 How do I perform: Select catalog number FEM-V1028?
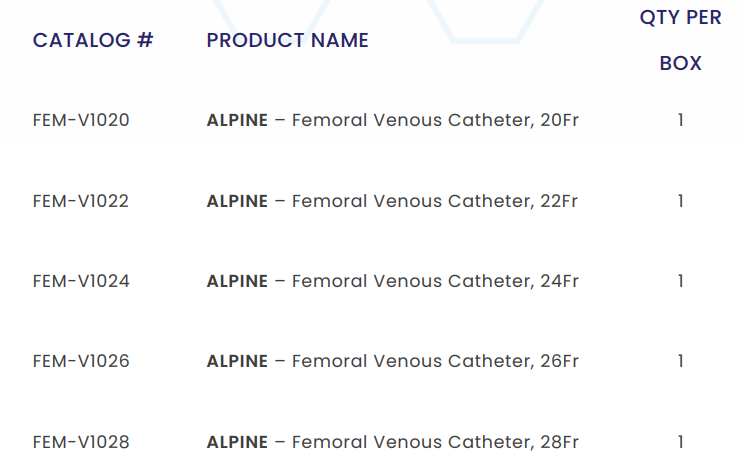[81, 441]
